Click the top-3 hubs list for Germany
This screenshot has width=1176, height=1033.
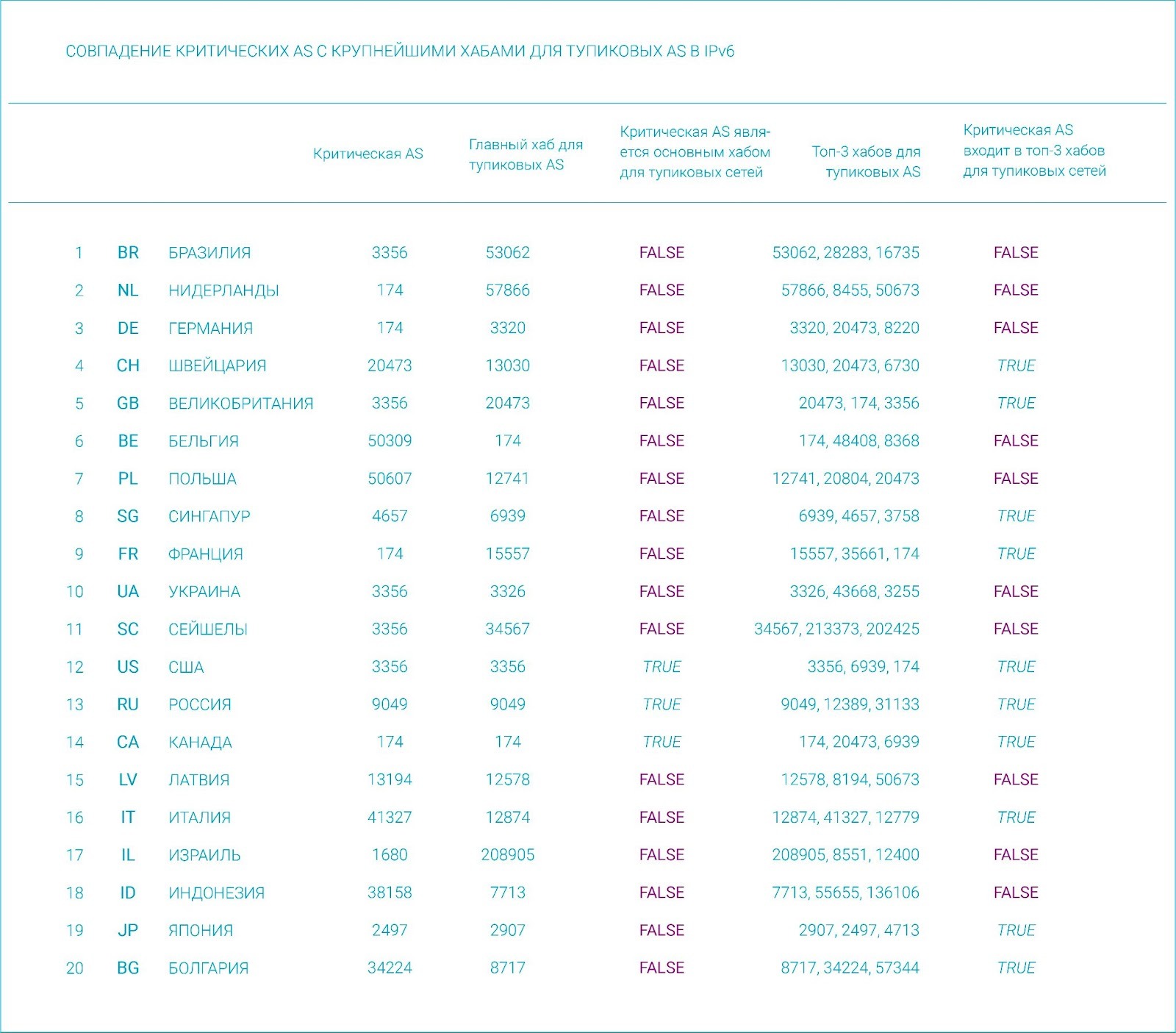click(854, 328)
